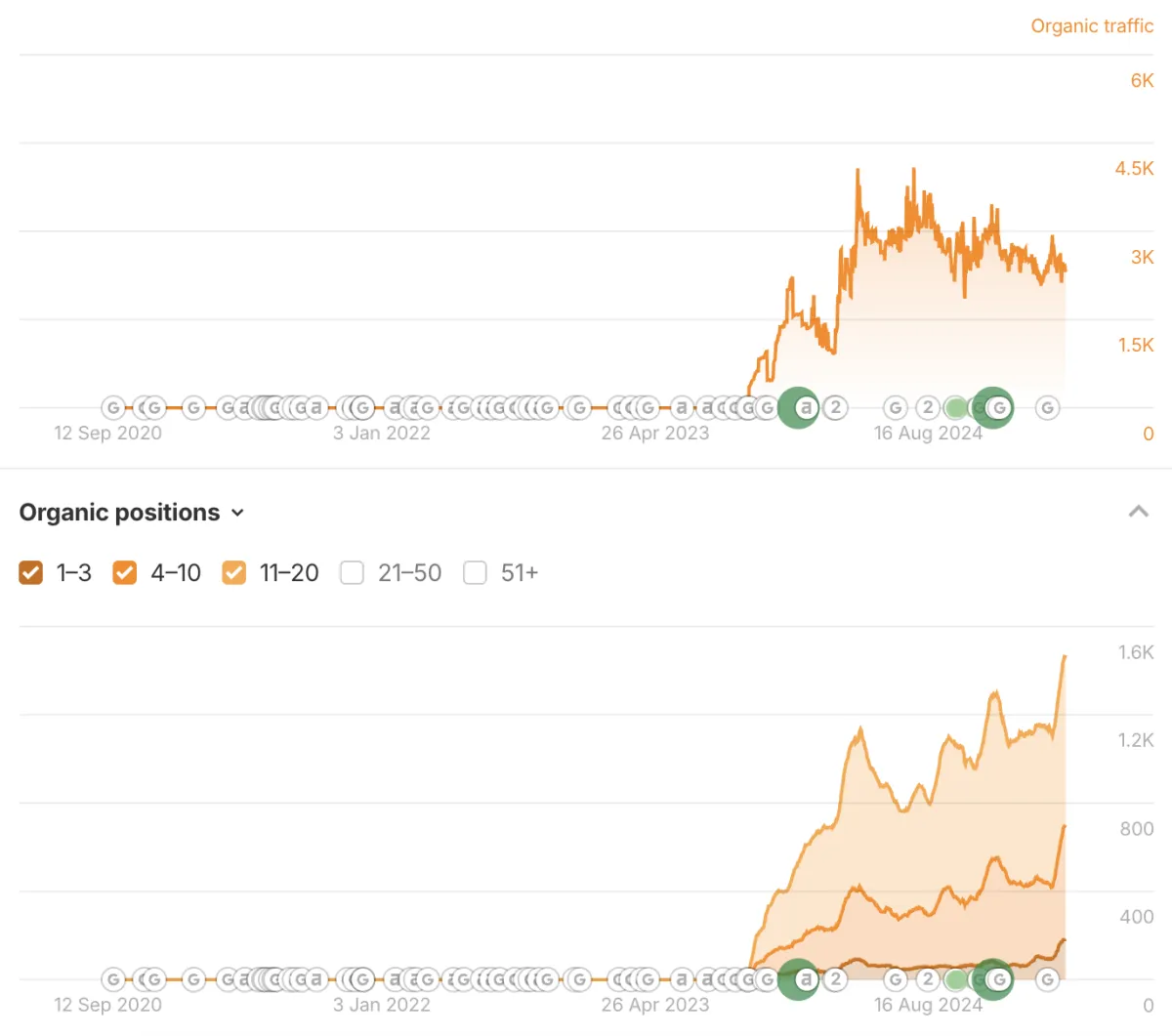The height and width of the screenshot is (1036, 1172).
Task: Click the rightmost Google update marker on traffic chart
Action: 1047,407
